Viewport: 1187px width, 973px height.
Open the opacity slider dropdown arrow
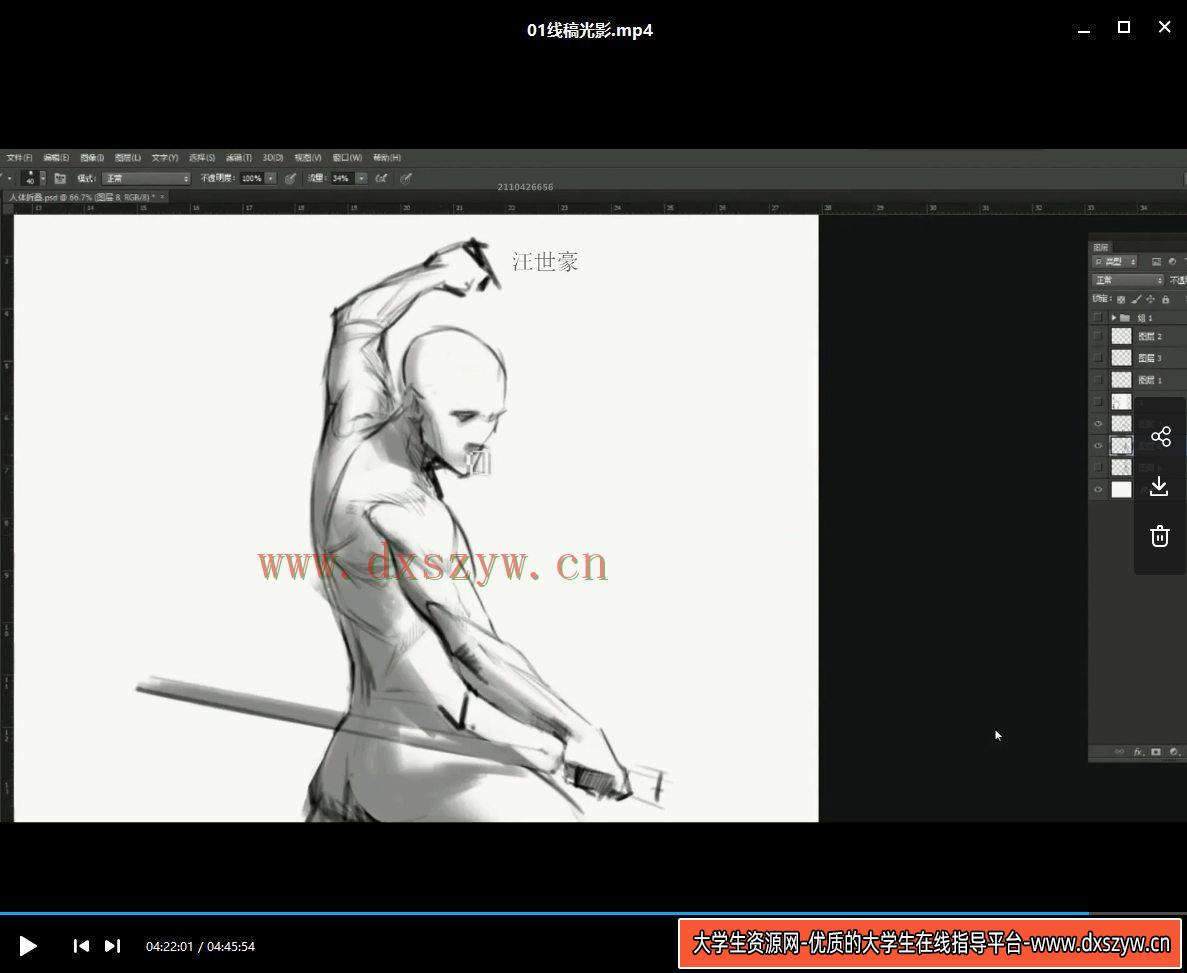coord(271,179)
